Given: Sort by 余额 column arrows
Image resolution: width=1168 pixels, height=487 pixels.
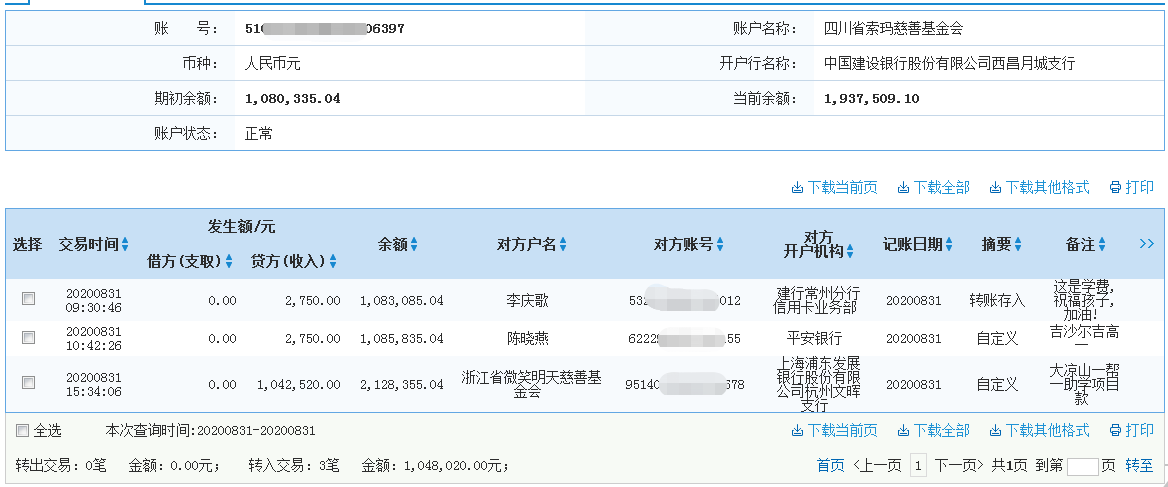Looking at the screenshot, I should pos(413,245).
